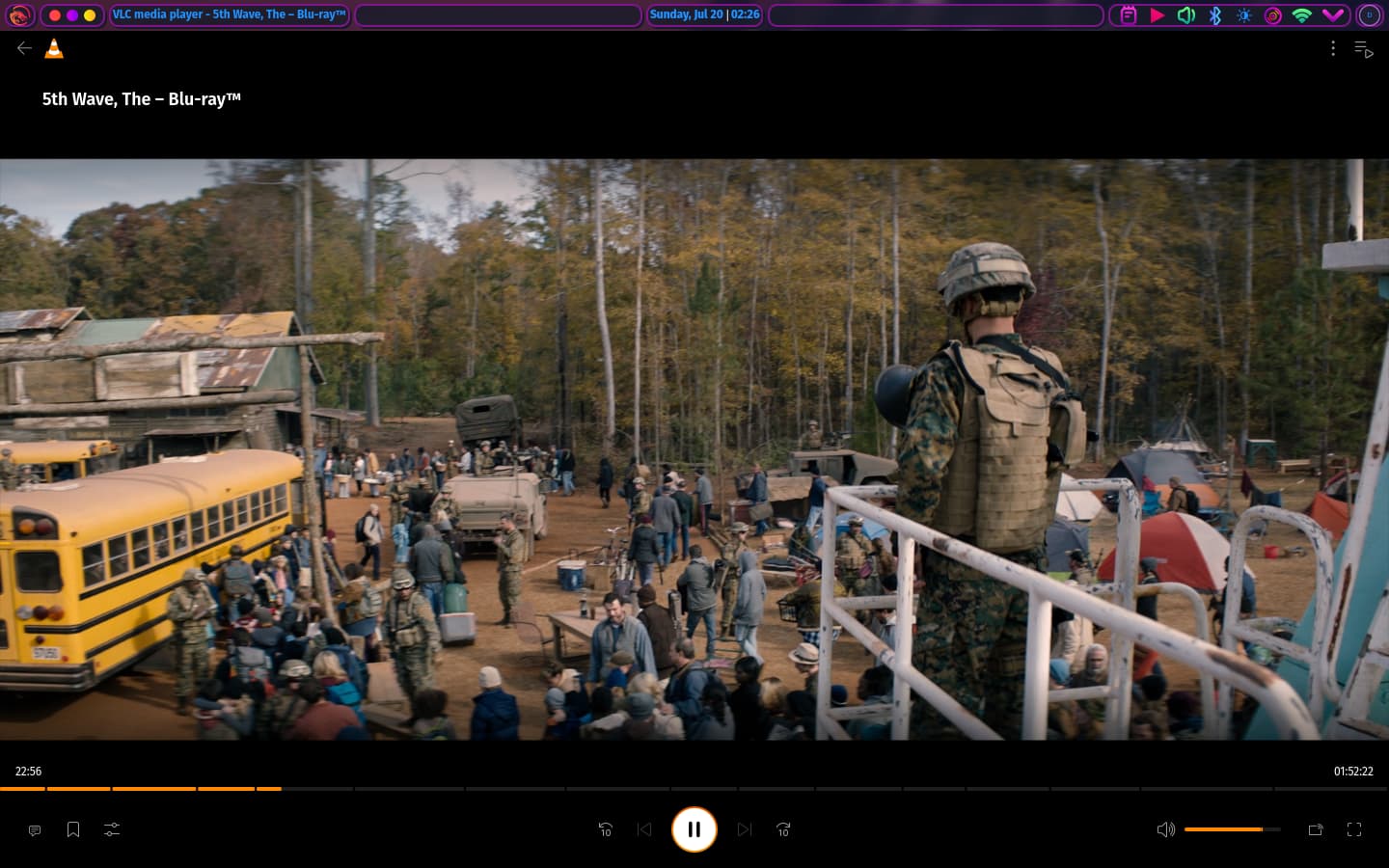Screen dimensions: 1389x868
Task: Pause the movie
Action: (694, 829)
